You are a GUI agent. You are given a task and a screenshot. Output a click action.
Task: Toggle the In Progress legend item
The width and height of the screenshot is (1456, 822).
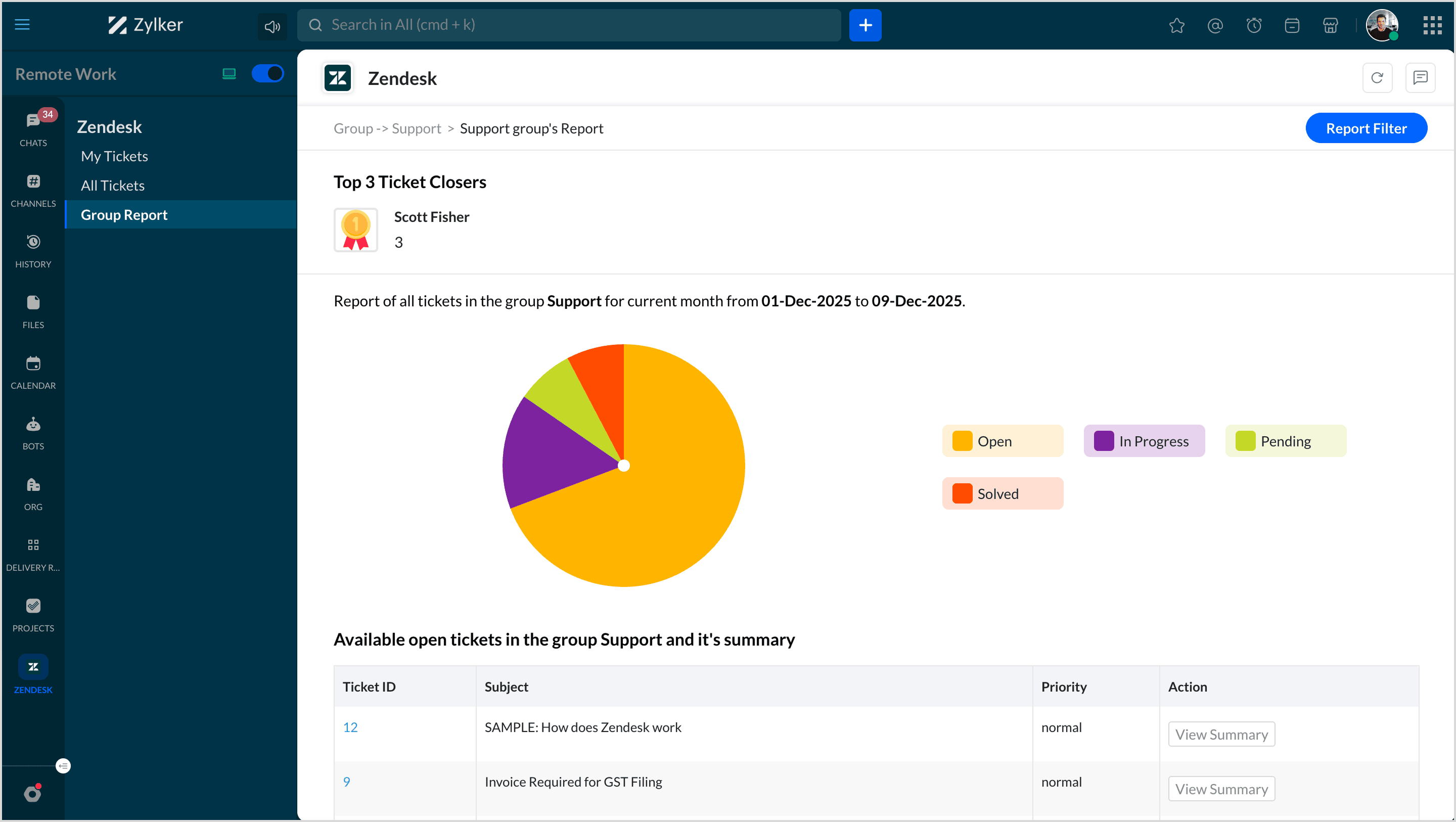coord(1144,441)
